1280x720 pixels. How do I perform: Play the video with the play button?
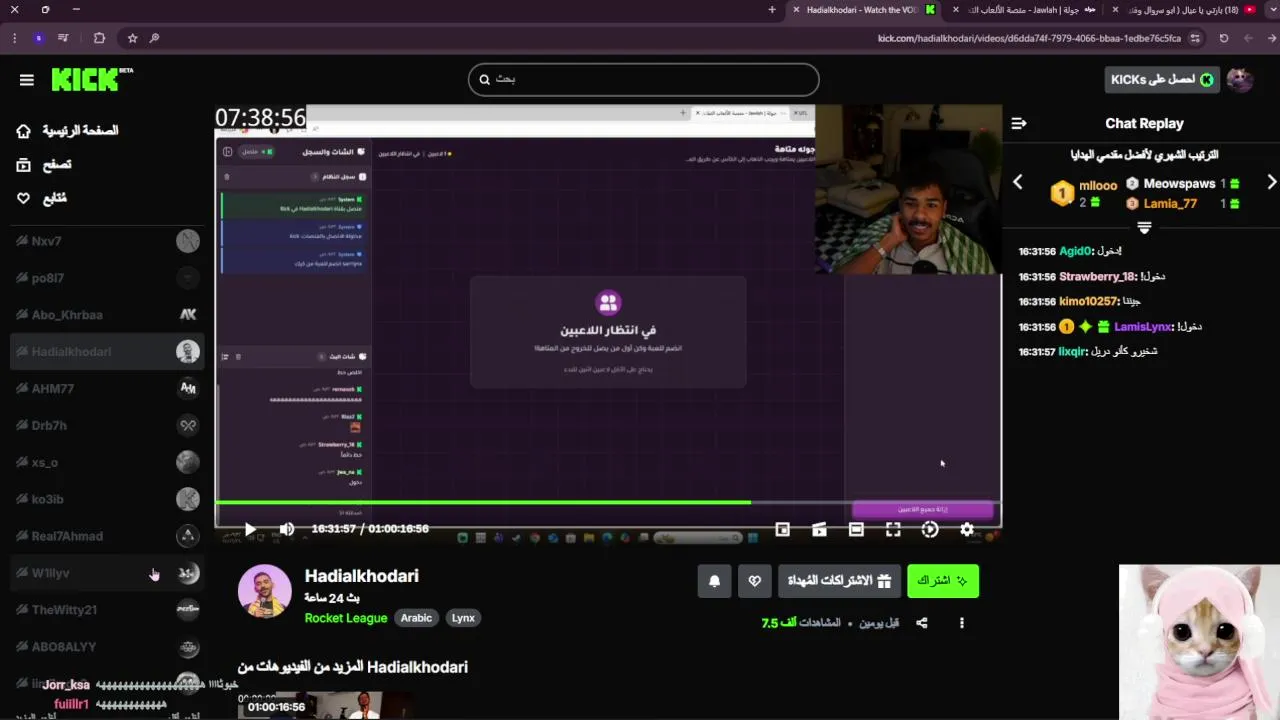pos(250,529)
